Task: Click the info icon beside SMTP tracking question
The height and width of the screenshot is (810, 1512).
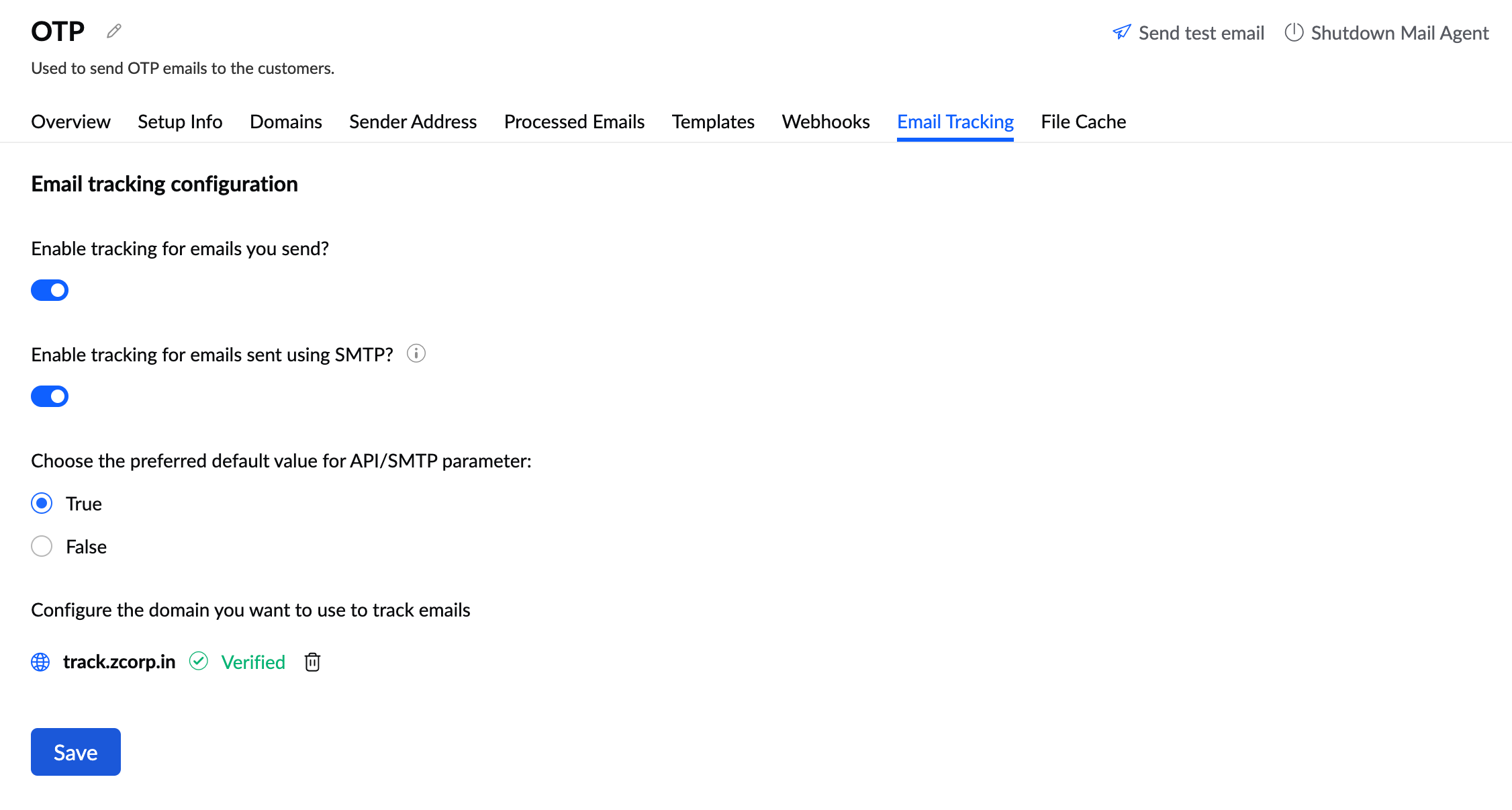Action: [x=416, y=353]
